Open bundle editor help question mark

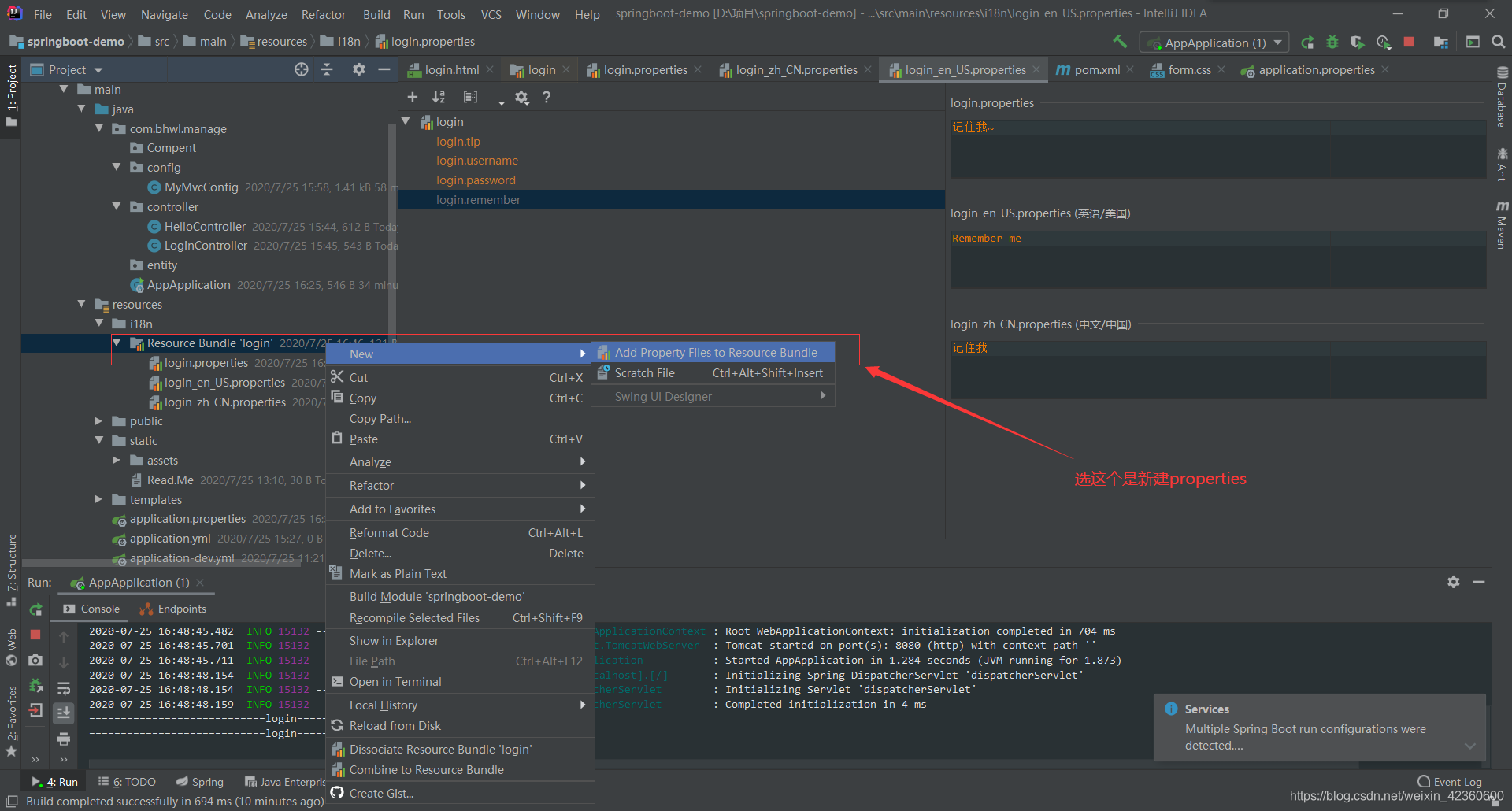(x=547, y=97)
